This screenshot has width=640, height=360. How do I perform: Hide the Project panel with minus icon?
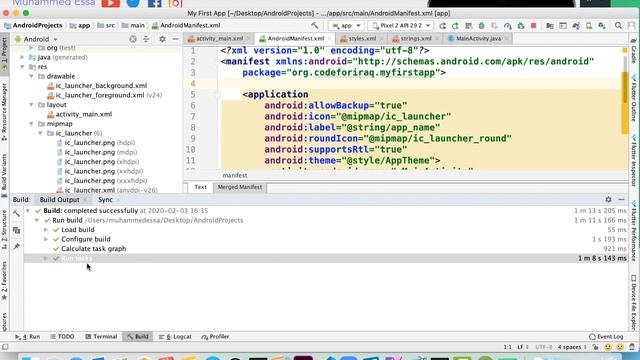coord(176,39)
